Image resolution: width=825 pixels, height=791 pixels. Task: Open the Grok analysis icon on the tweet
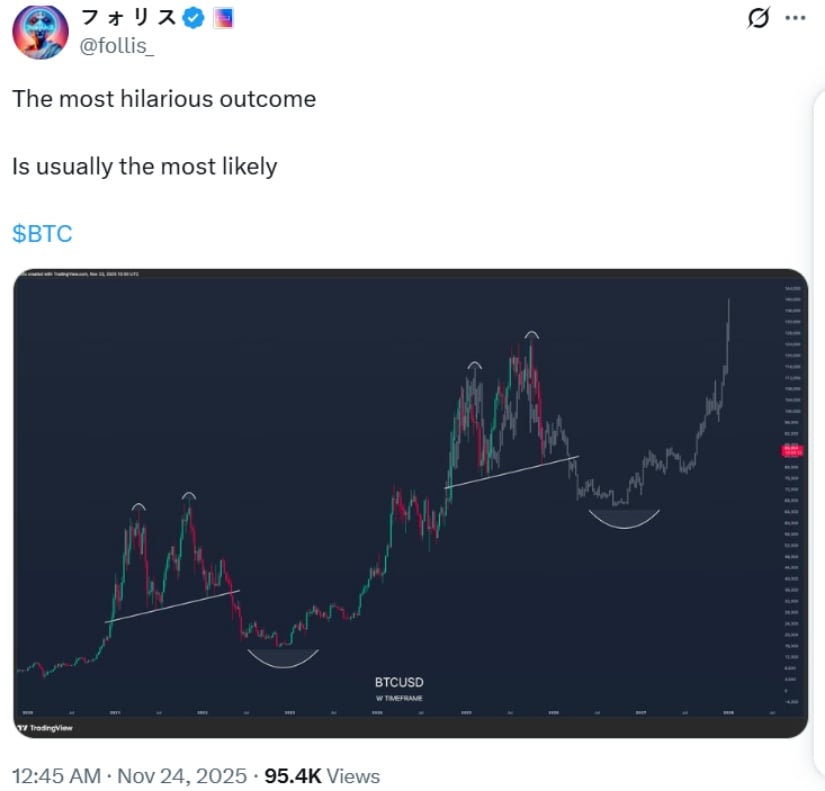click(760, 17)
